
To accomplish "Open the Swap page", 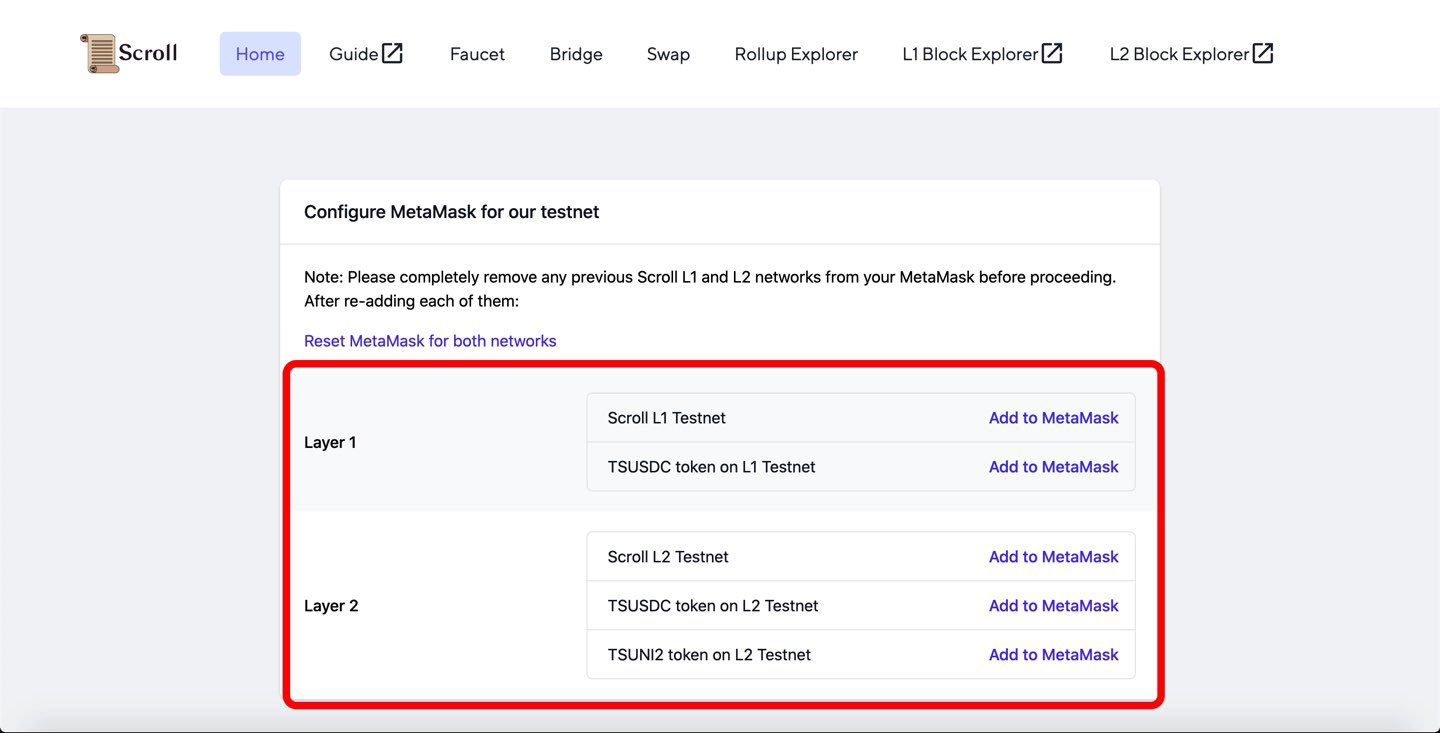I will [x=668, y=54].
